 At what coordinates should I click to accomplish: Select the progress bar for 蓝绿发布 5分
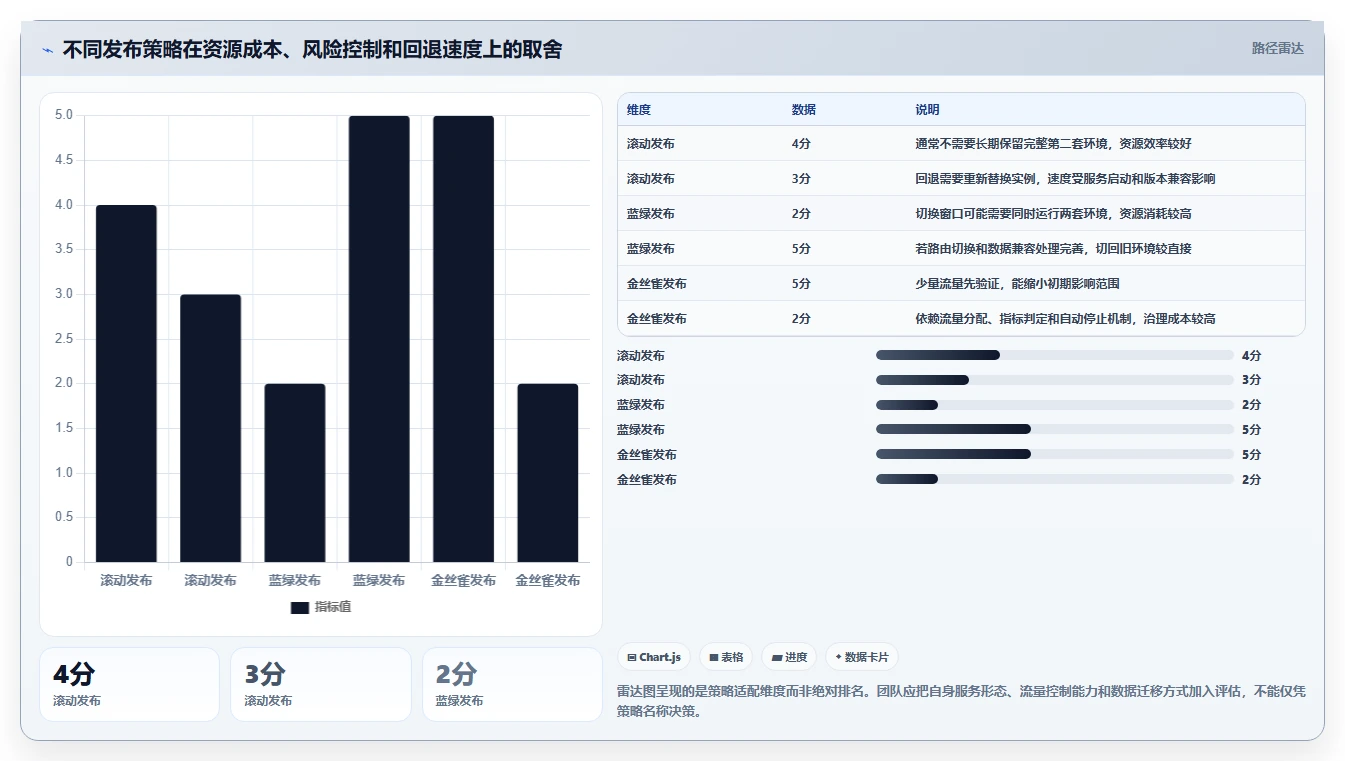(1055, 429)
